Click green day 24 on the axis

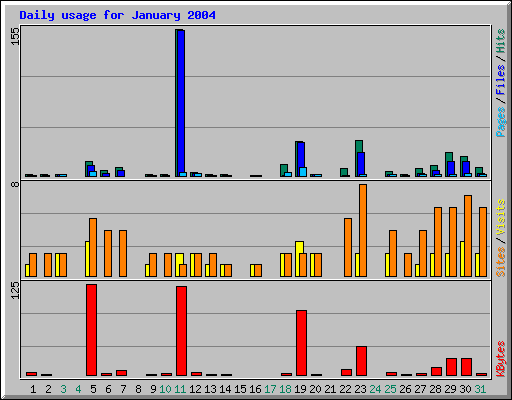375,389
